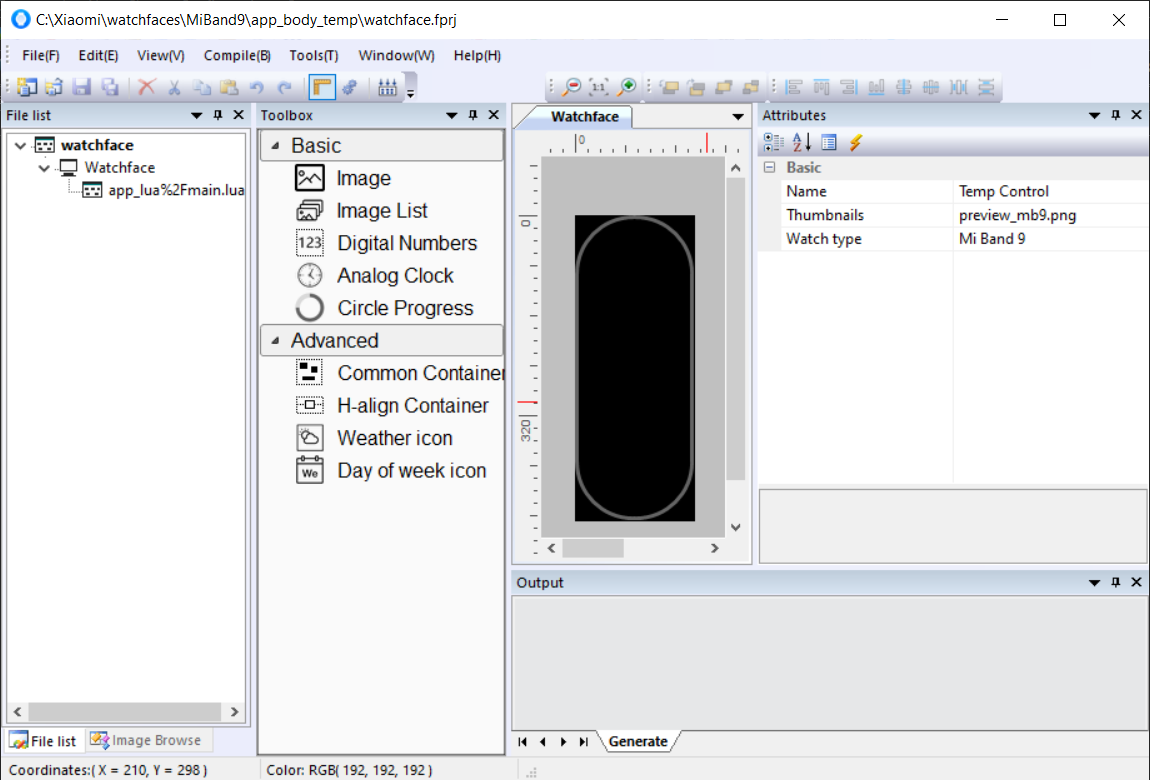The height and width of the screenshot is (780, 1150).
Task: Choose the Weather icon widget
Action: point(394,438)
